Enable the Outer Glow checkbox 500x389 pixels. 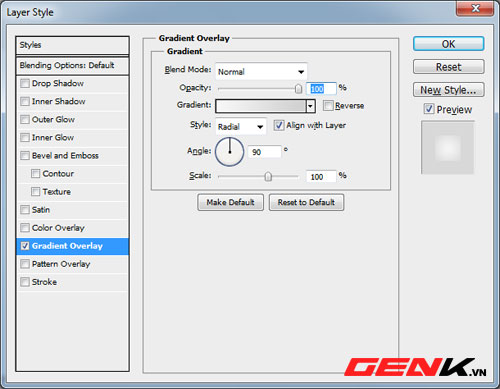(25, 119)
